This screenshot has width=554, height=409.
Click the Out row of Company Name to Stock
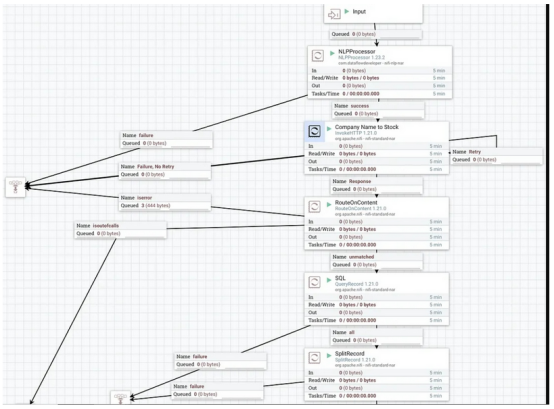click(377, 162)
